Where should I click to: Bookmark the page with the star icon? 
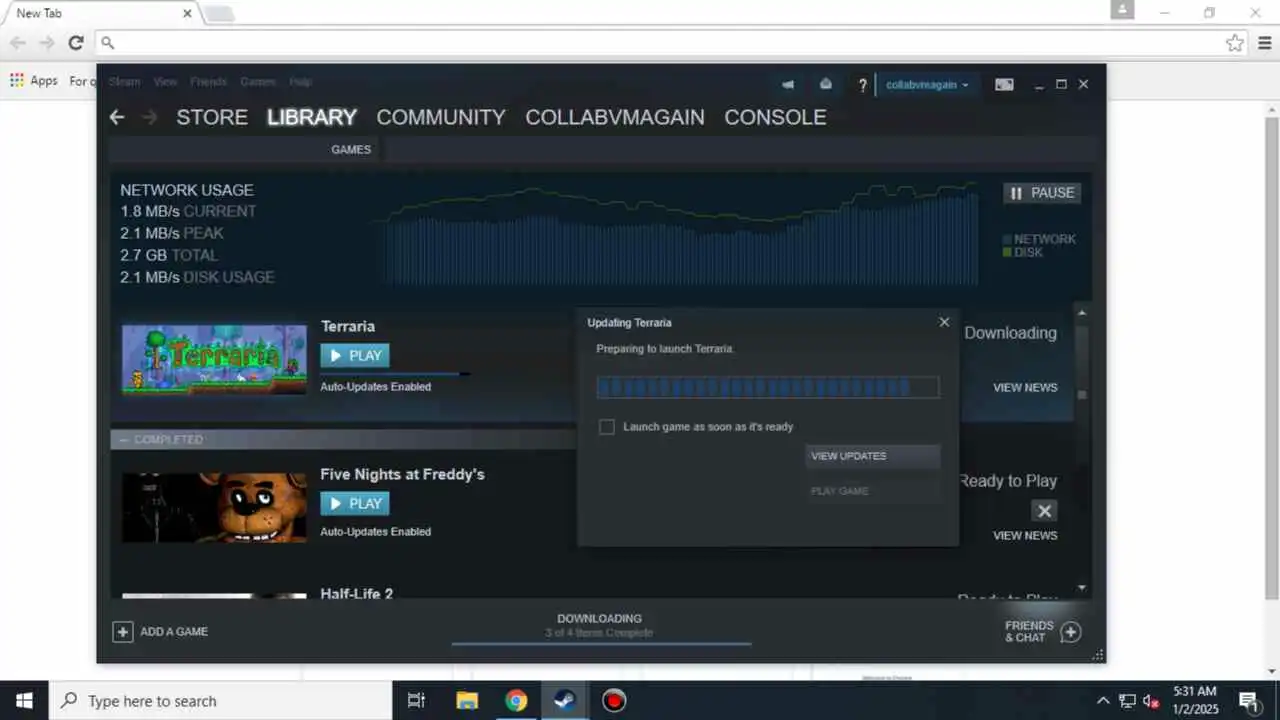pos(1235,43)
